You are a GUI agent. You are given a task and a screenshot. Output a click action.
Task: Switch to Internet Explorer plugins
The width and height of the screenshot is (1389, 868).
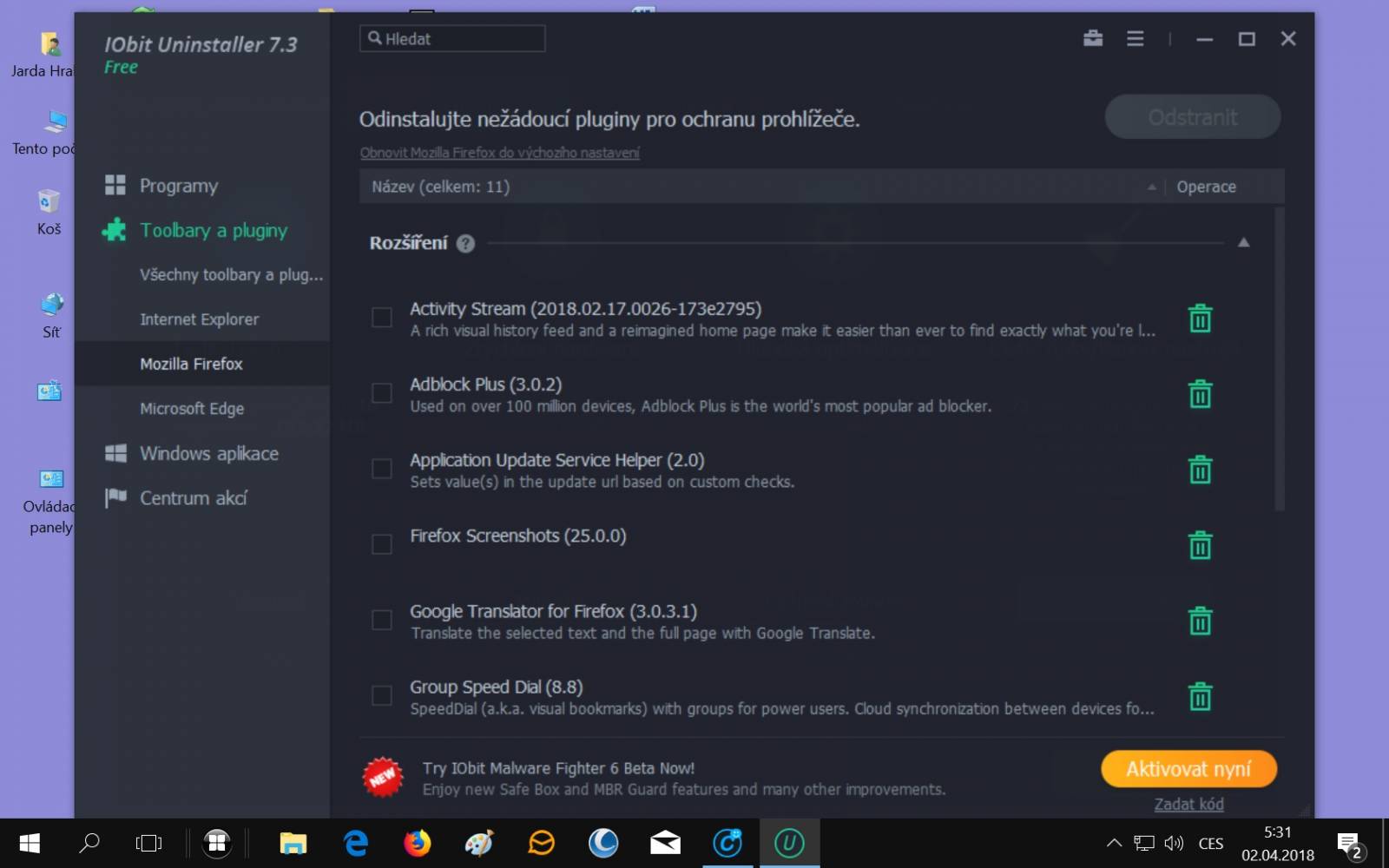tap(200, 319)
